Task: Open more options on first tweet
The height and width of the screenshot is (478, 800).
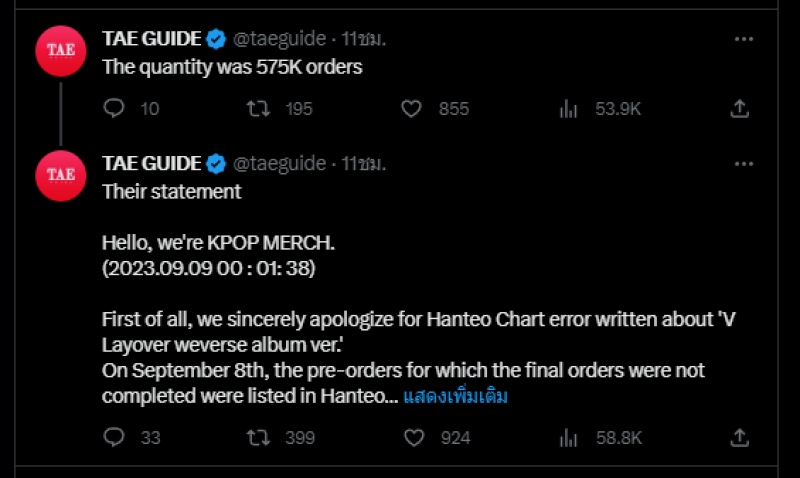Action: 744,39
